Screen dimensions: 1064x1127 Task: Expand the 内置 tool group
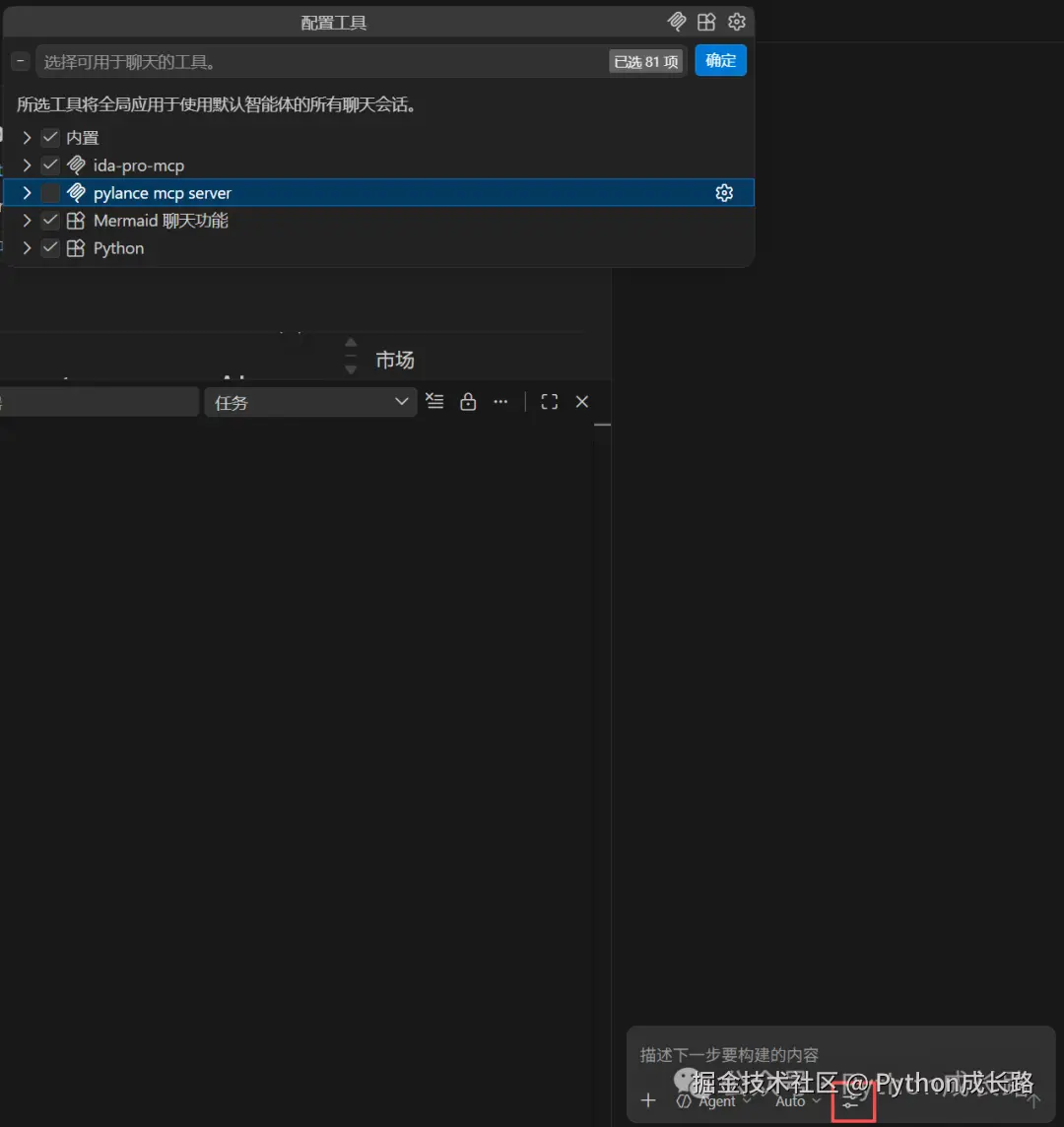[x=27, y=137]
